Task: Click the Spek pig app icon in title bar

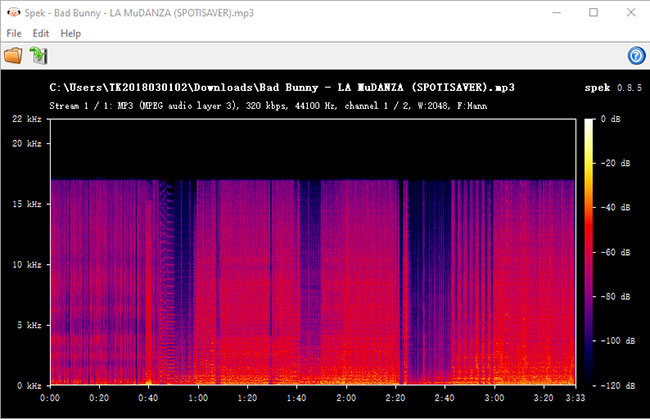Action: click(x=14, y=12)
